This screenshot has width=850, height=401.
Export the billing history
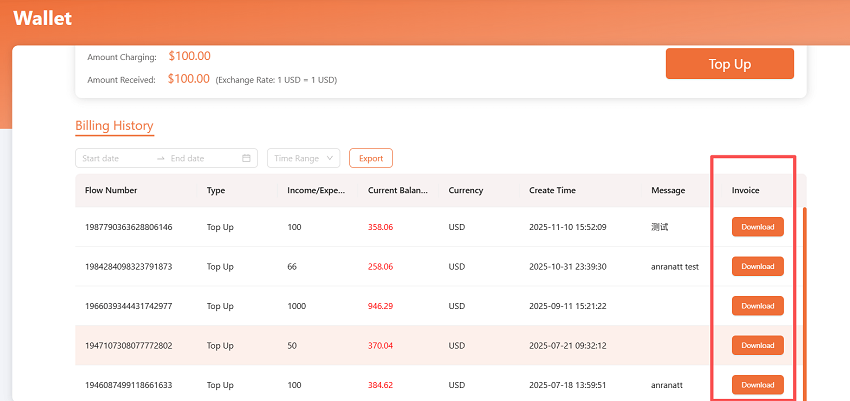[370, 158]
